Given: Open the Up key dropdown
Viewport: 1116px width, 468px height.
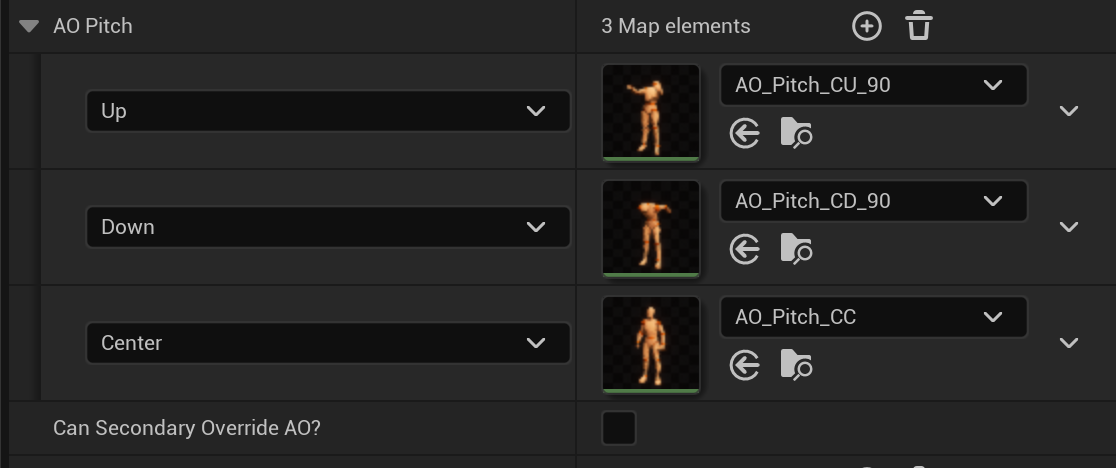Looking at the screenshot, I should point(328,111).
